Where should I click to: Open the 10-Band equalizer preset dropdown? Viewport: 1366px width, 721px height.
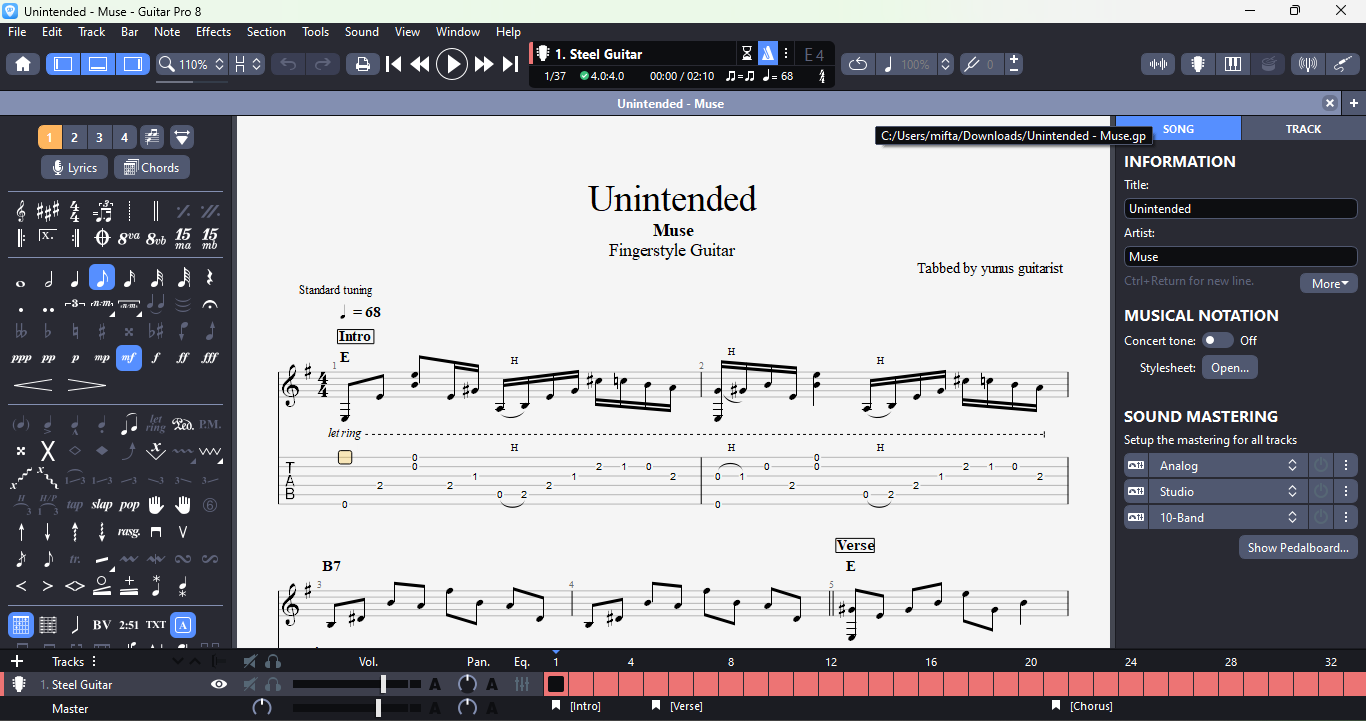click(1227, 518)
